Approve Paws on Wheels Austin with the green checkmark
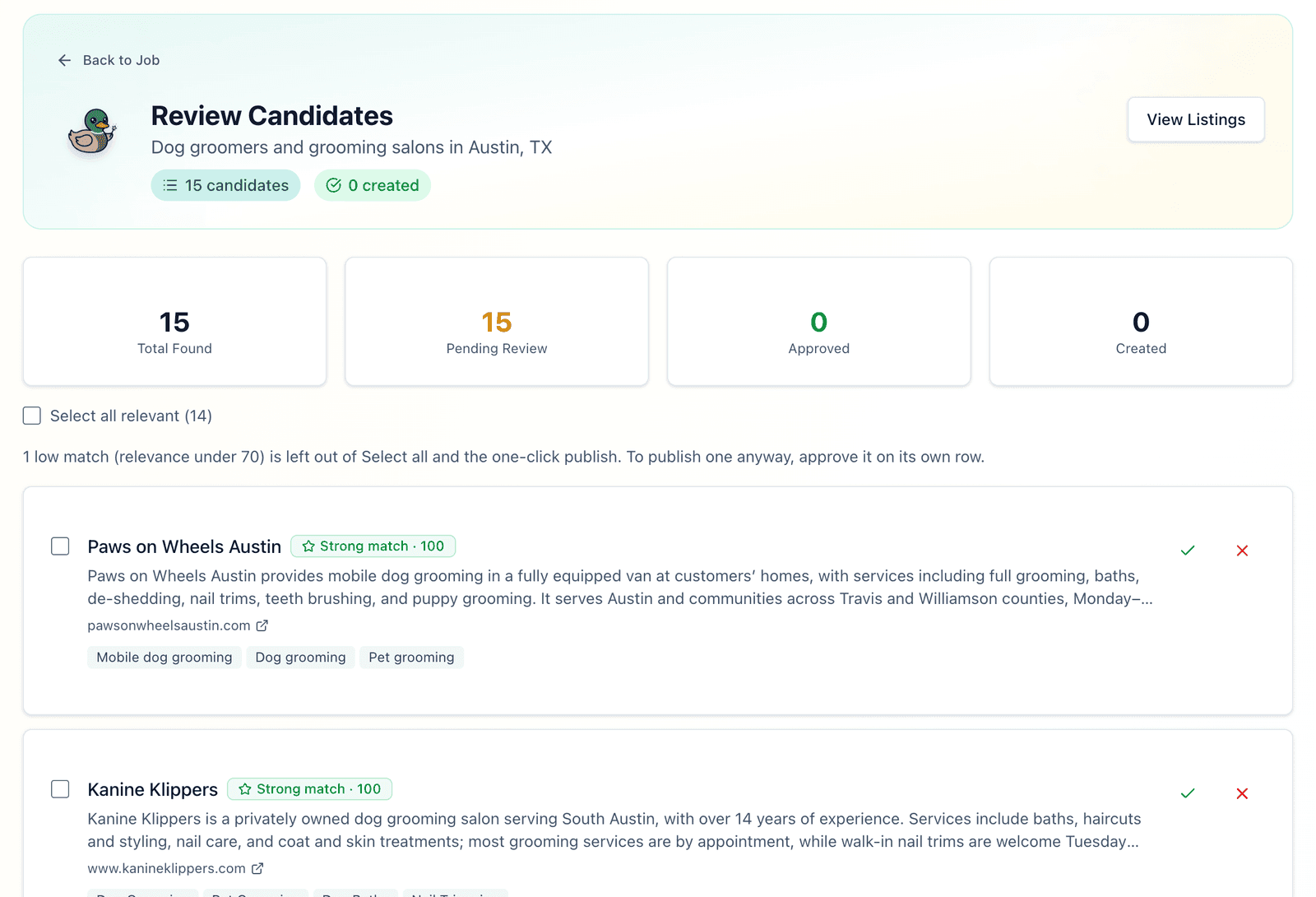Image resolution: width=1316 pixels, height=897 pixels. pos(1188,551)
